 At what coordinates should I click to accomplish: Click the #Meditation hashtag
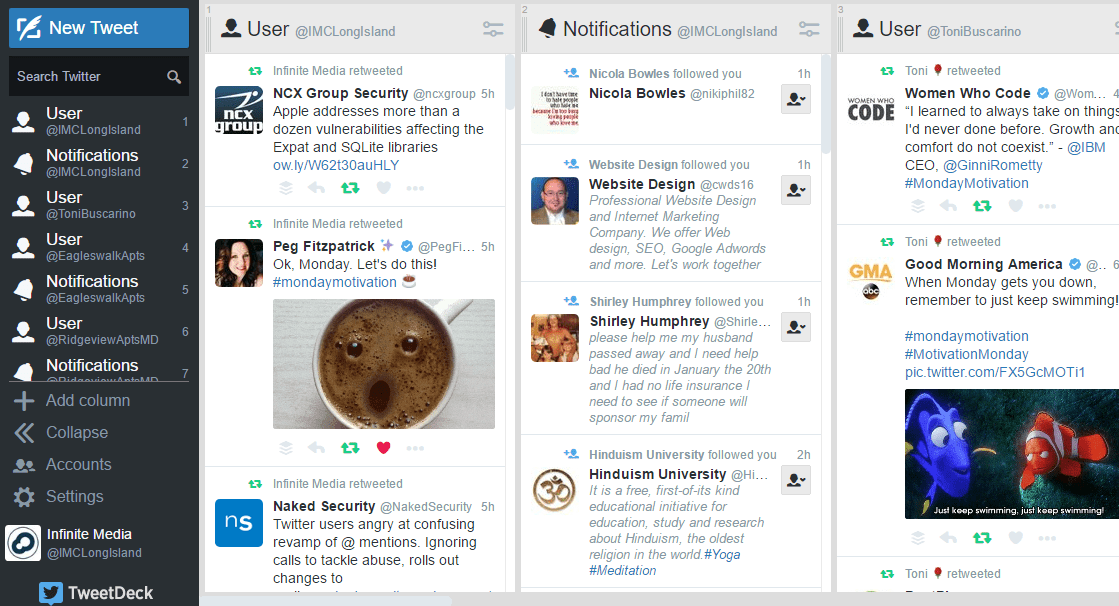(x=622, y=570)
